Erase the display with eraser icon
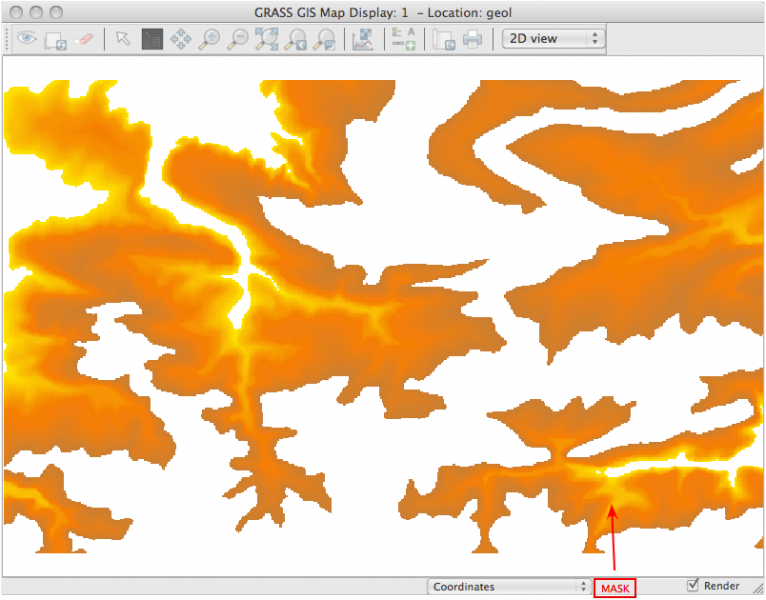This screenshot has width=766, height=600. [x=84, y=39]
